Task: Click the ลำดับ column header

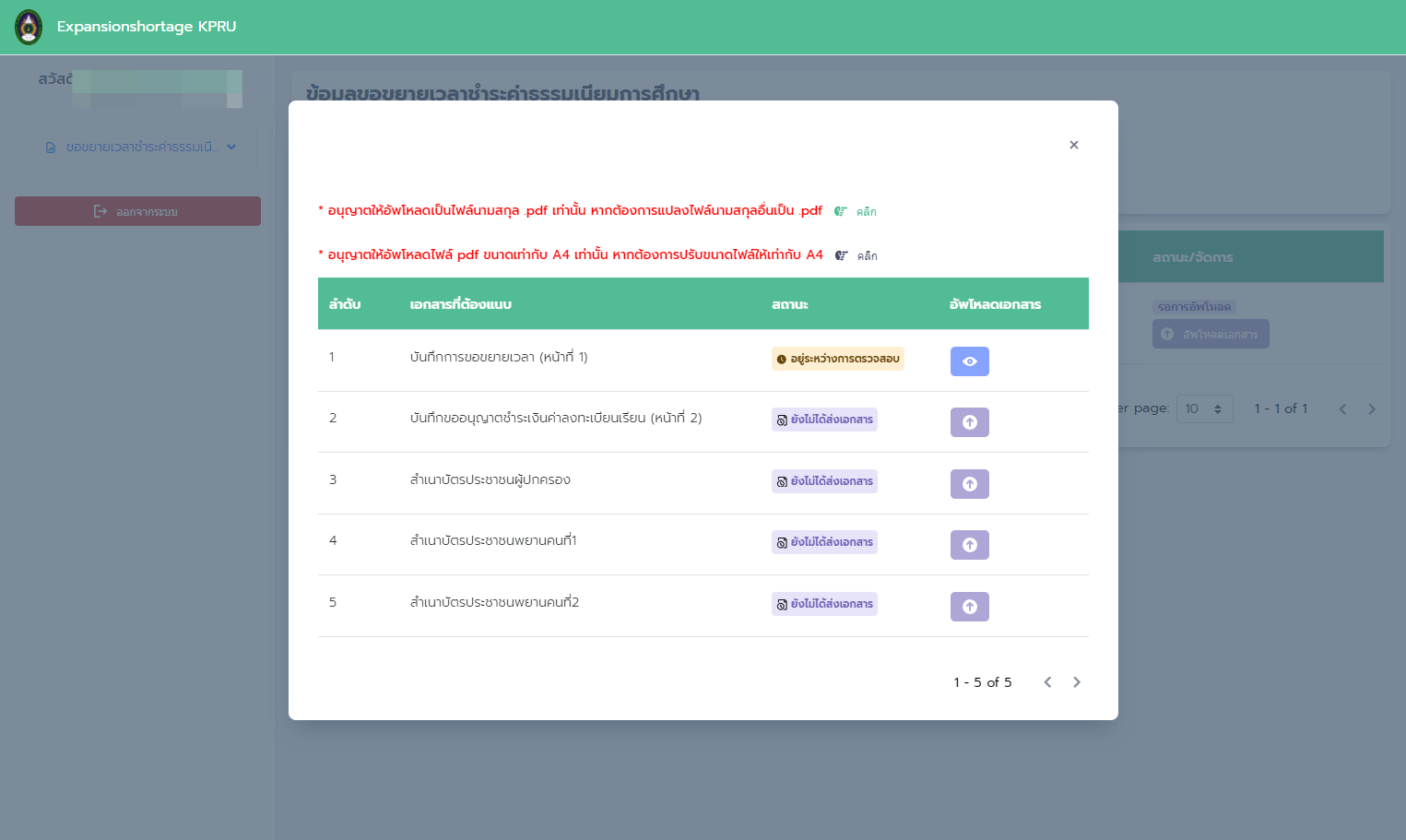Action: [x=345, y=304]
